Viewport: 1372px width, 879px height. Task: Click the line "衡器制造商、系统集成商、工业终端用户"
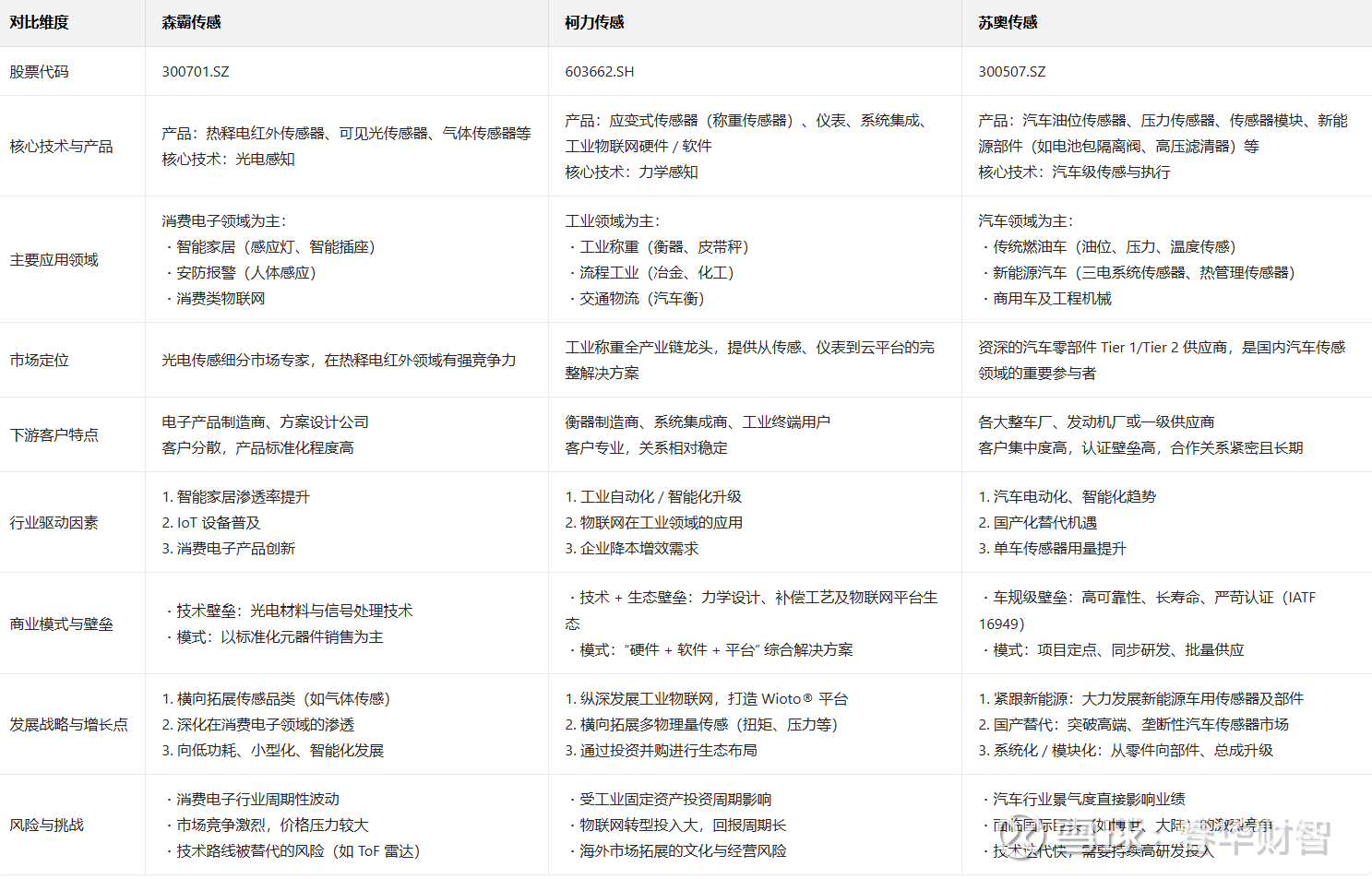tap(698, 422)
